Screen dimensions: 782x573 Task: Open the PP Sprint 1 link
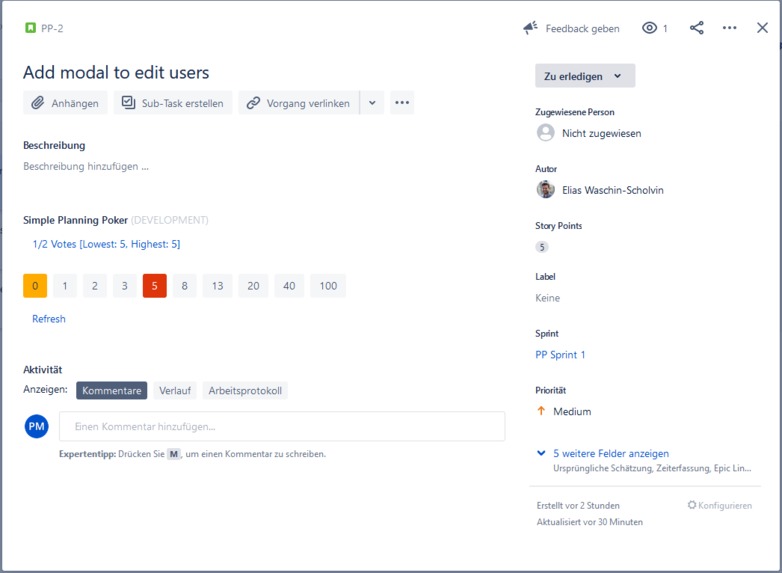tap(560, 355)
